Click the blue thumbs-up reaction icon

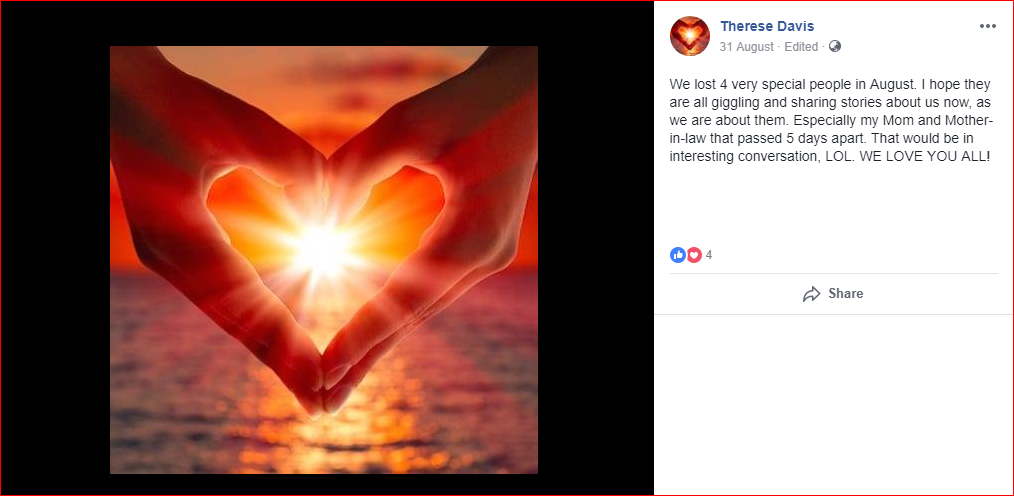[x=678, y=255]
